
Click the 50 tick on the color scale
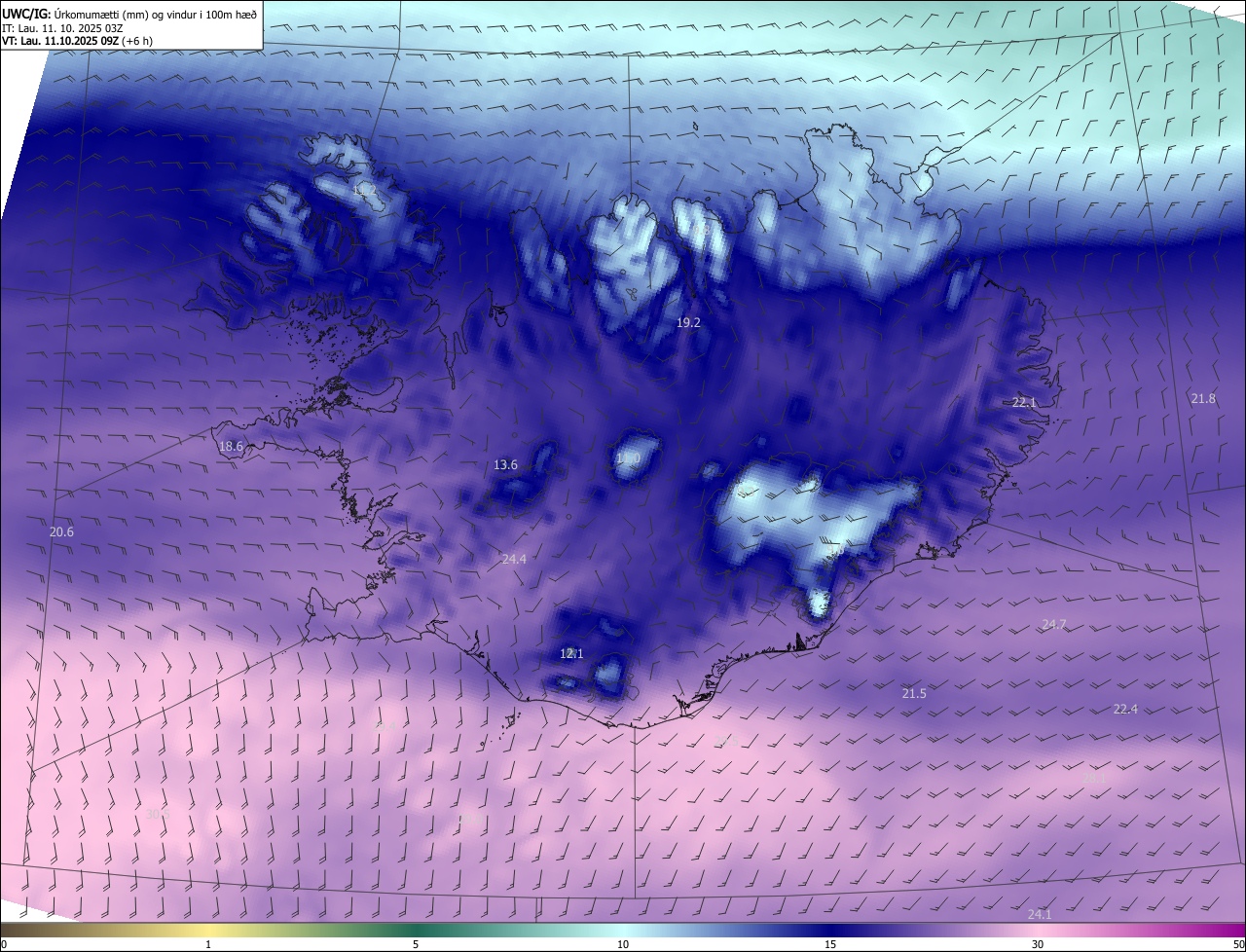1238,944
